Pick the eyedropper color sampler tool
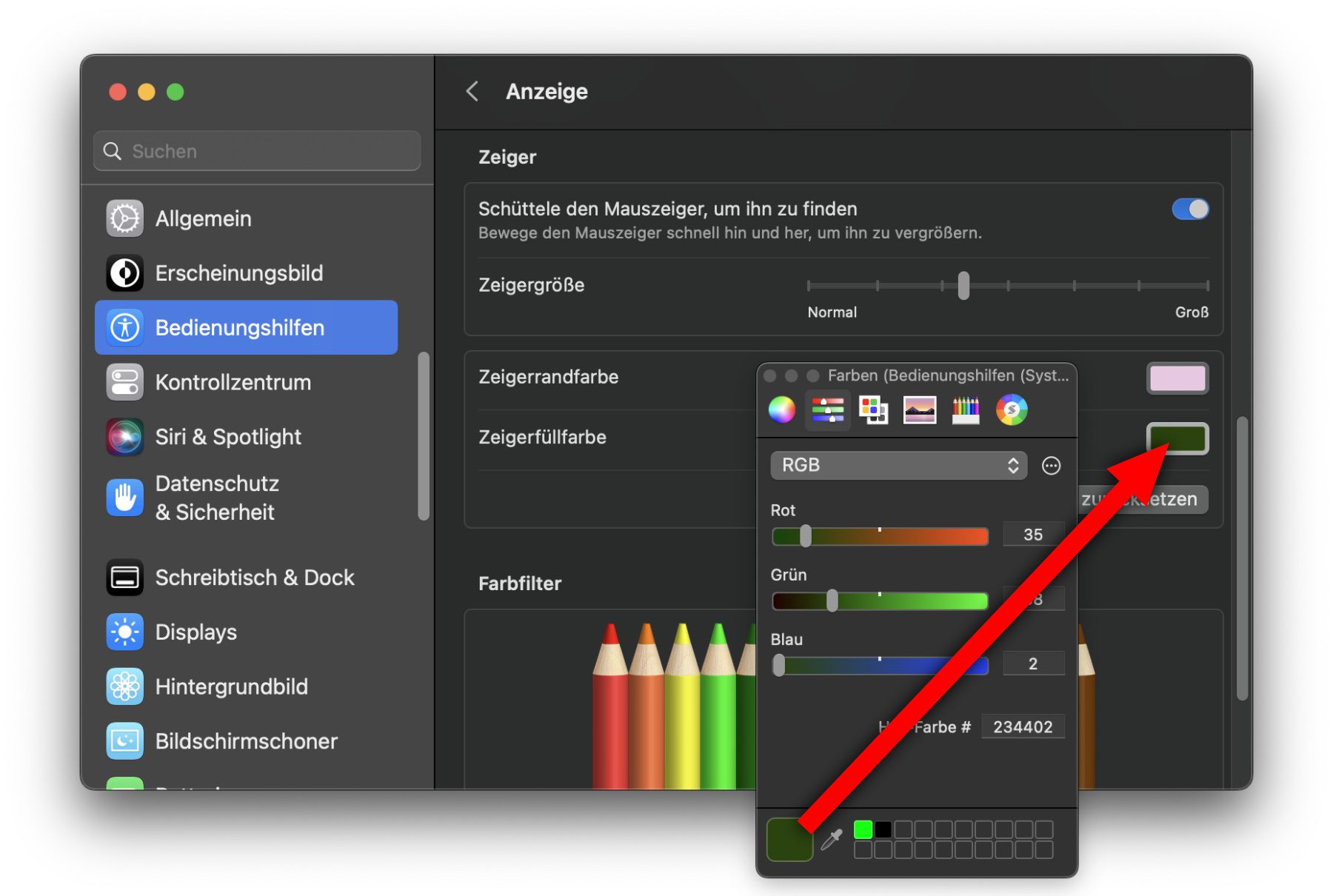The image size is (1333, 896). (x=832, y=839)
